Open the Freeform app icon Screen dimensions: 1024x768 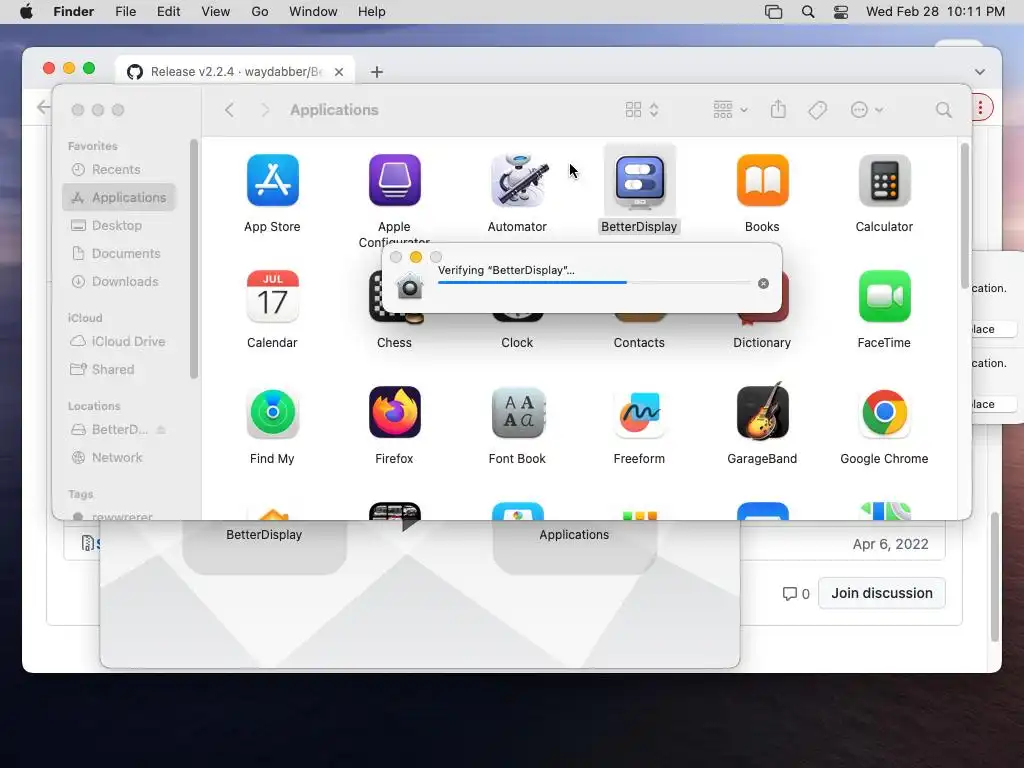tap(639, 413)
